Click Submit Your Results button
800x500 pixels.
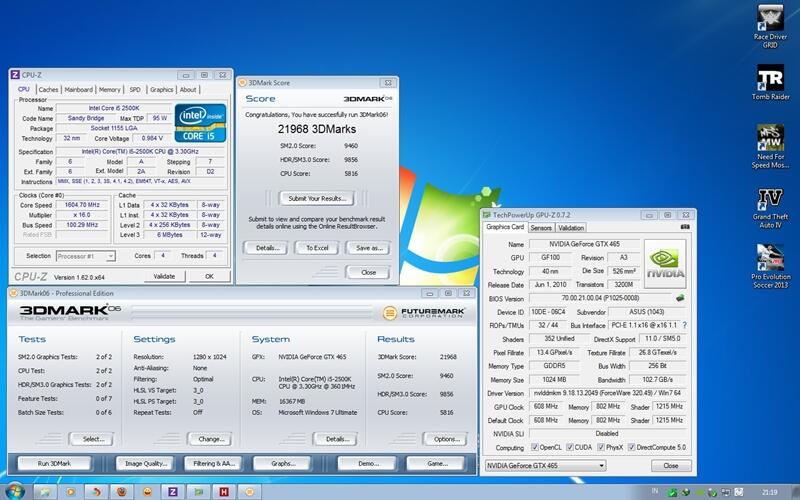point(317,198)
